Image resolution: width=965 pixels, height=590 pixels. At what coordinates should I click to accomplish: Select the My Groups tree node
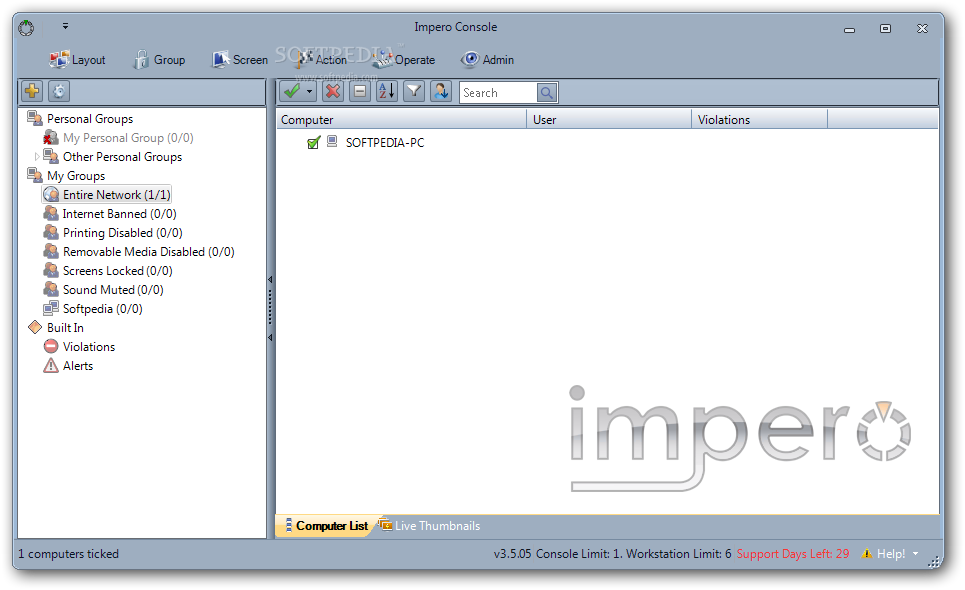click(x=76, y=176)
